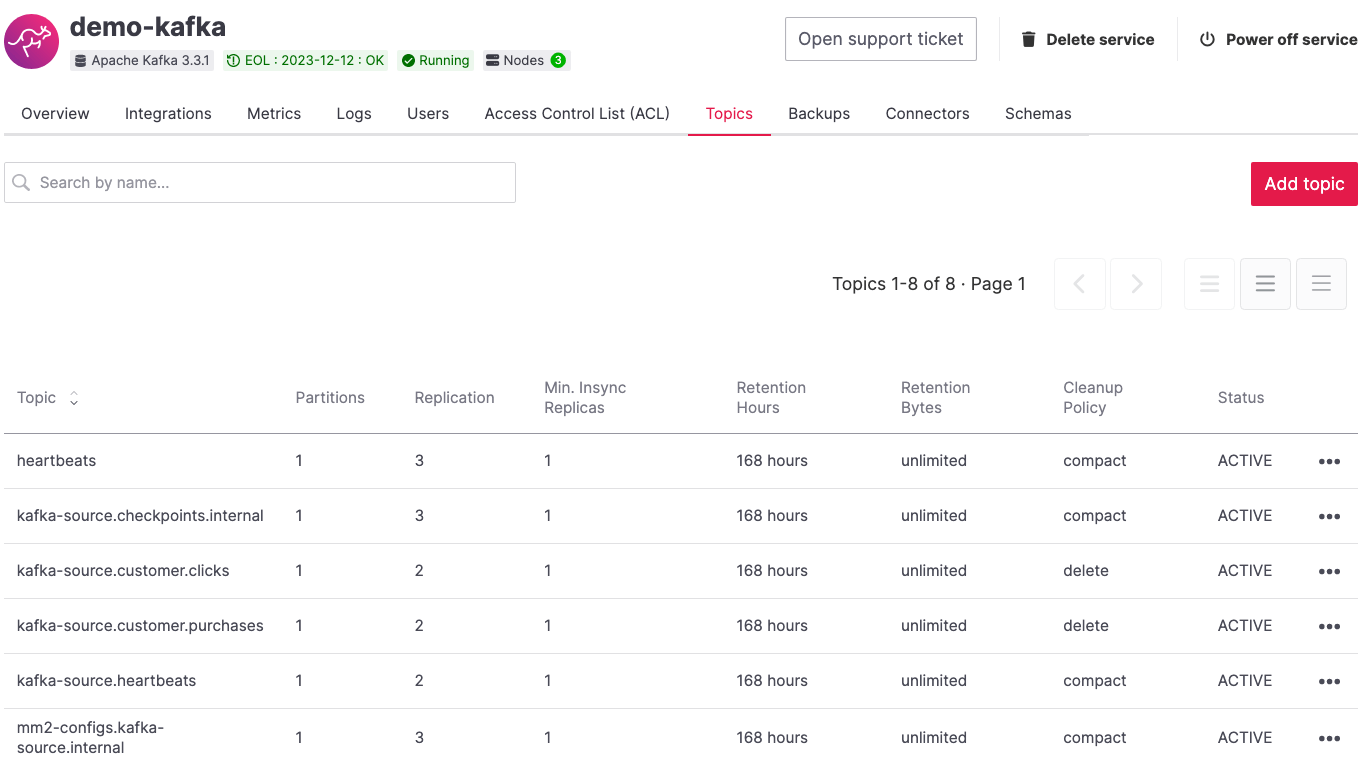
Task: Click the Add topic button
Action: click(1303, 183)
